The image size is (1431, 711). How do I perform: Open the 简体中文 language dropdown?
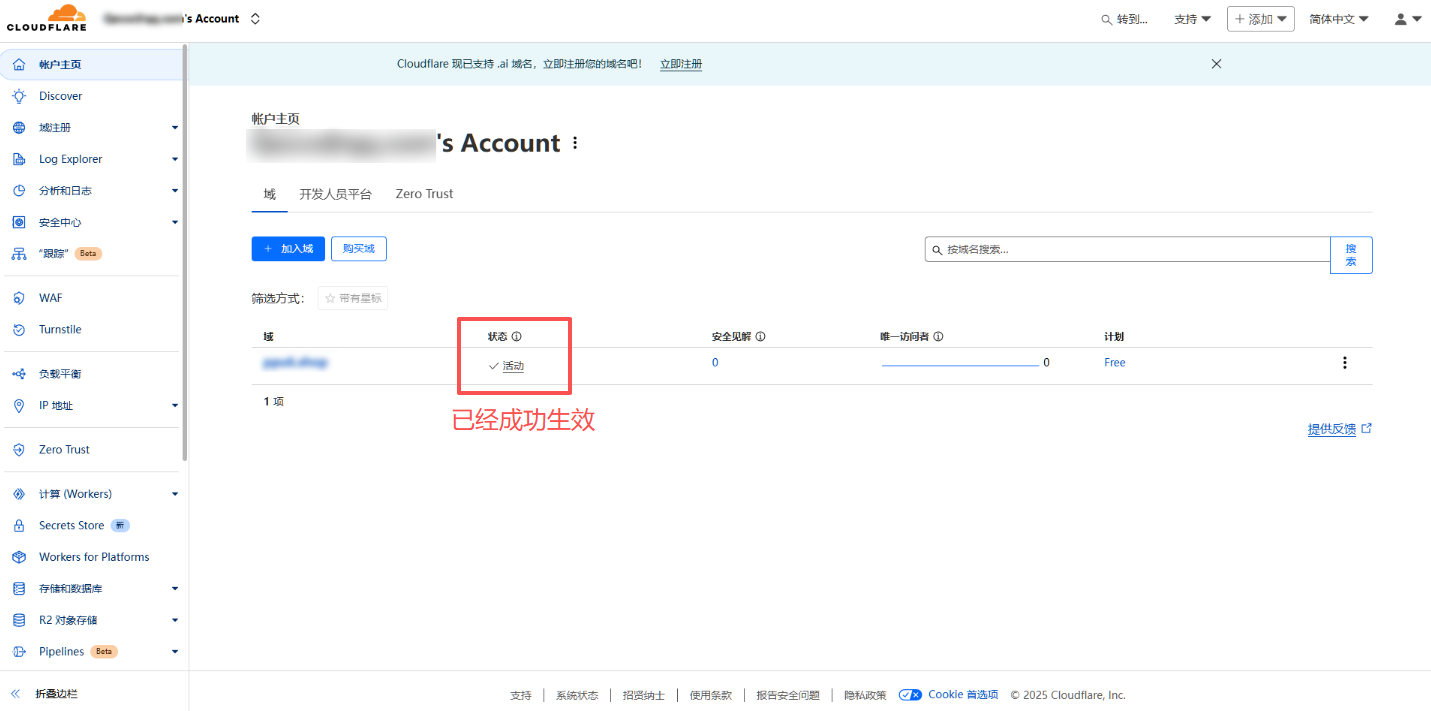[x=1339, y=19]
